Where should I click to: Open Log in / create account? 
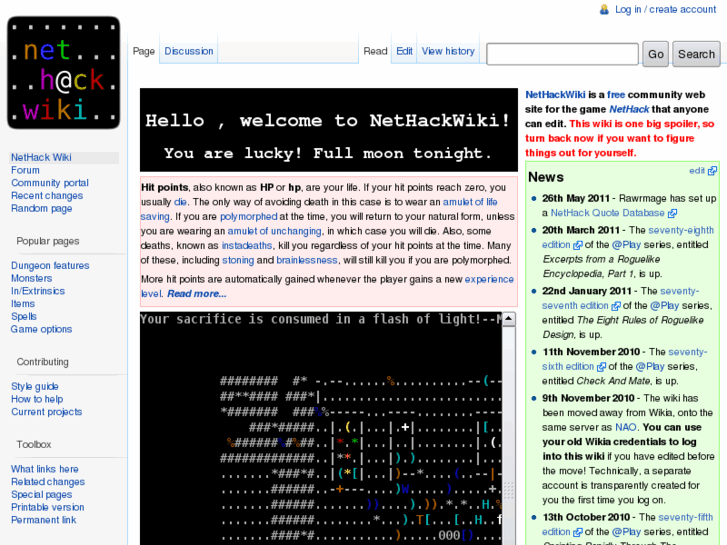tap(665, 9)
